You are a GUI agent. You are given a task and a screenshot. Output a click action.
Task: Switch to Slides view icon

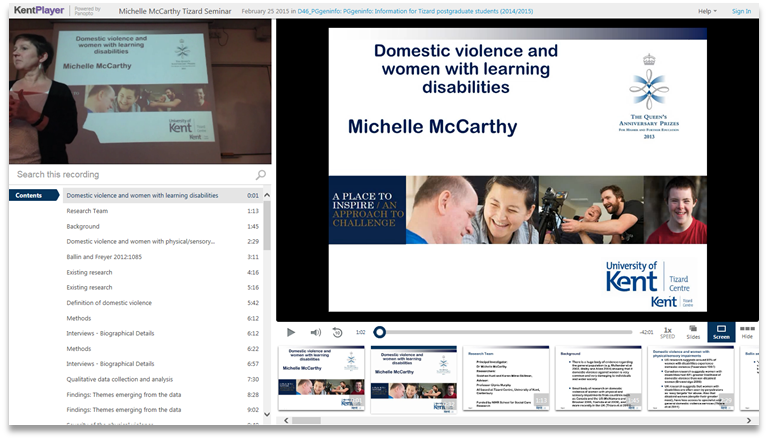[x=693, y=332]
